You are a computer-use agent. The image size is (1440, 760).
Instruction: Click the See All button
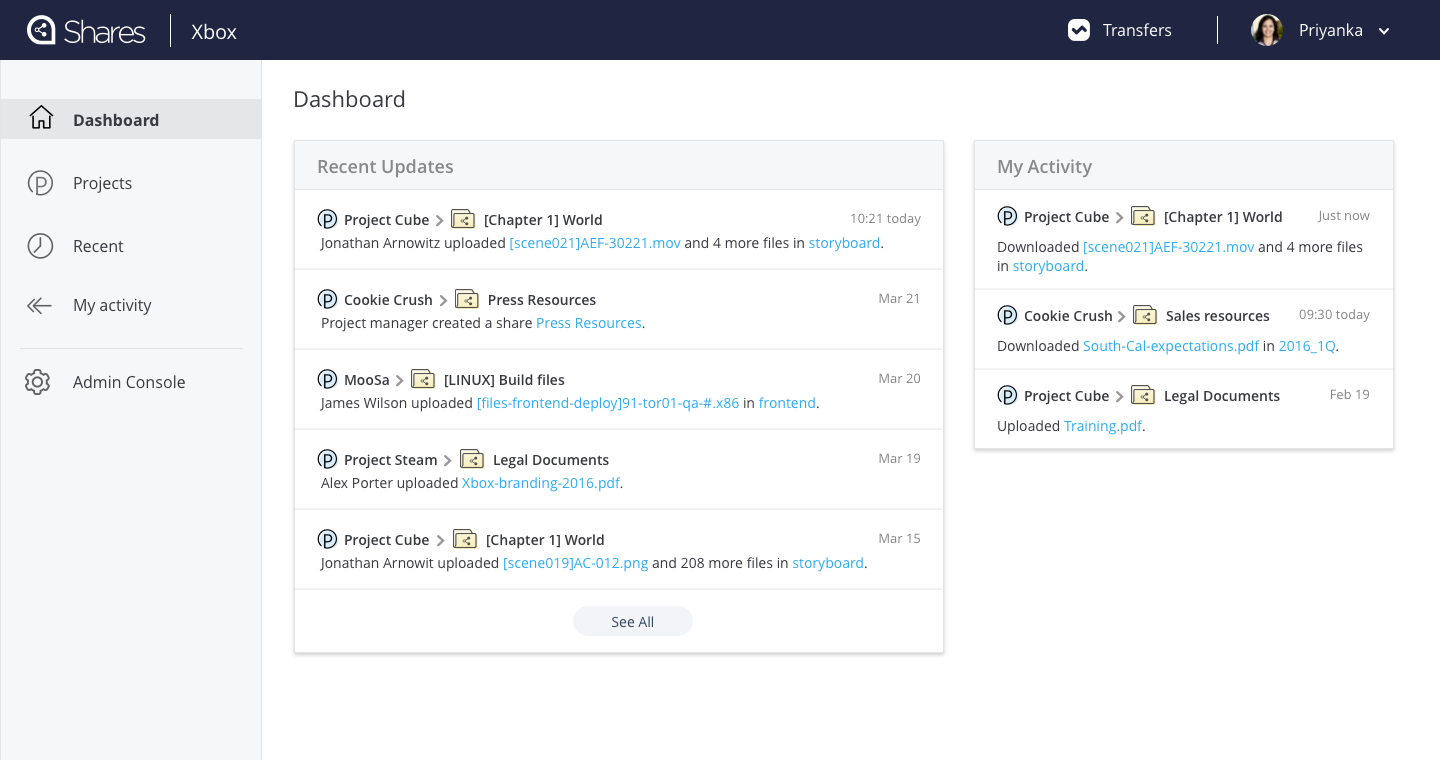pos(633,621)
